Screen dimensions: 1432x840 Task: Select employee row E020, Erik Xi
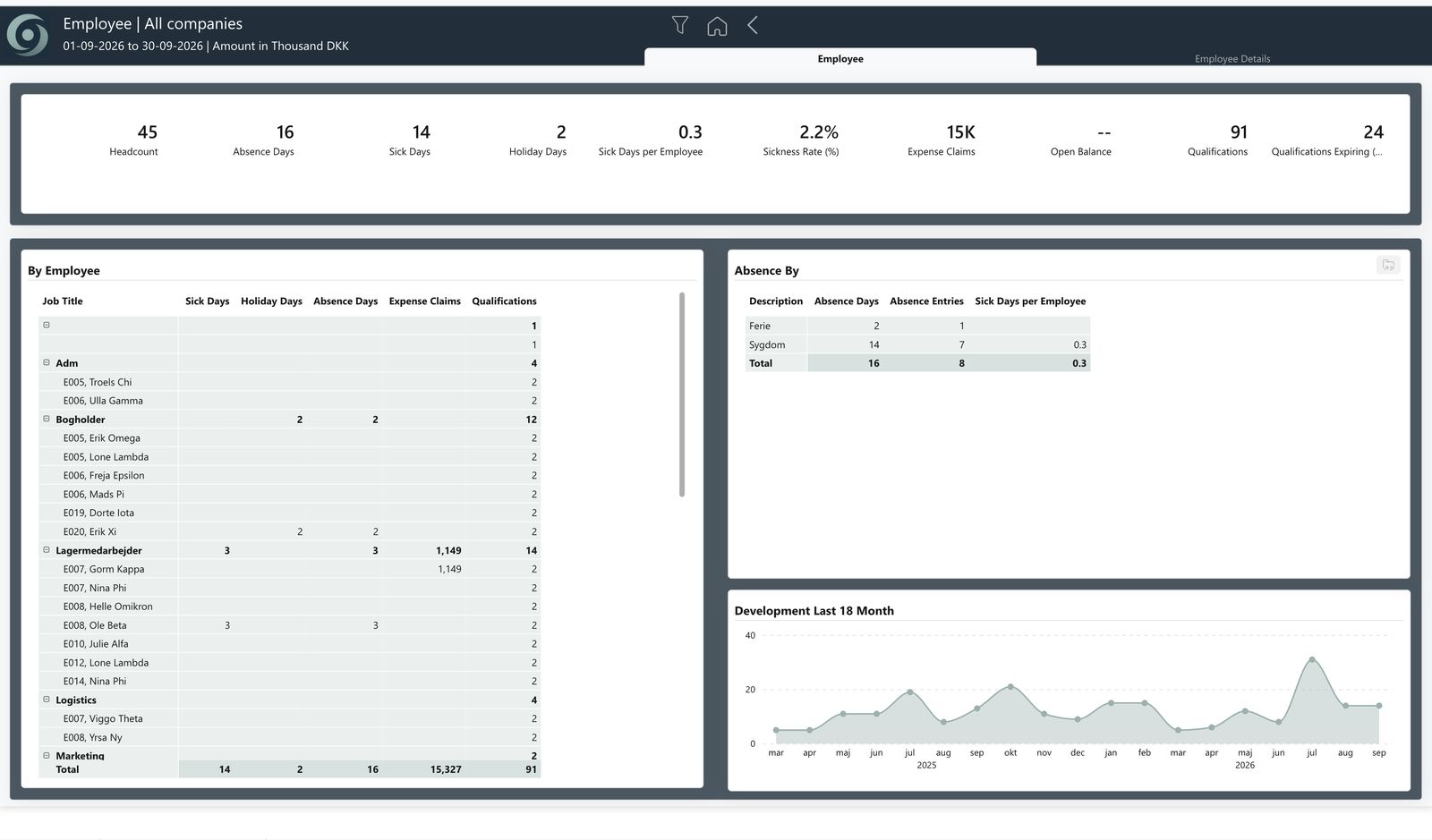pyautogui.click(x=289, y=531)
